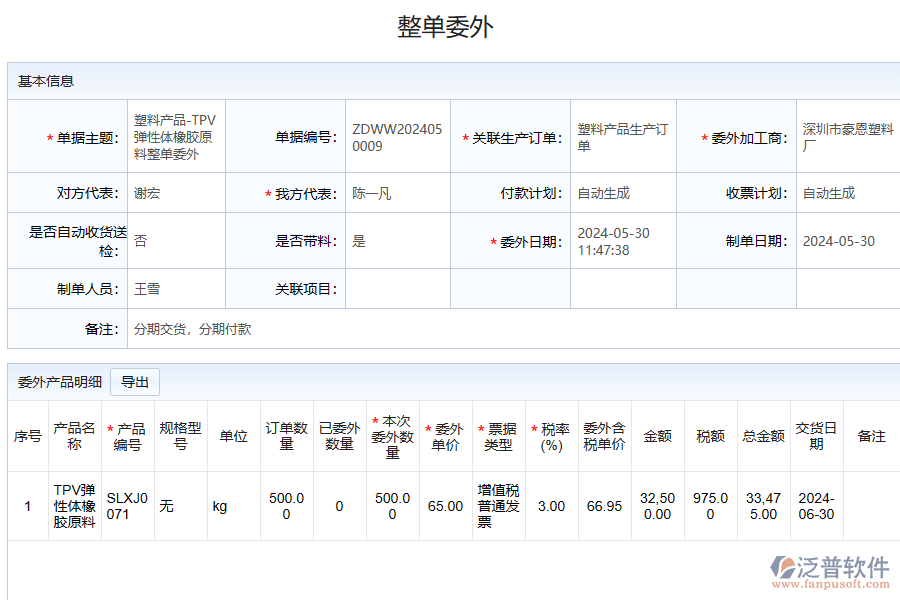Click the 票据类型 value 增值税普通发票
The image size is (900, 600).
coord(497,505)
